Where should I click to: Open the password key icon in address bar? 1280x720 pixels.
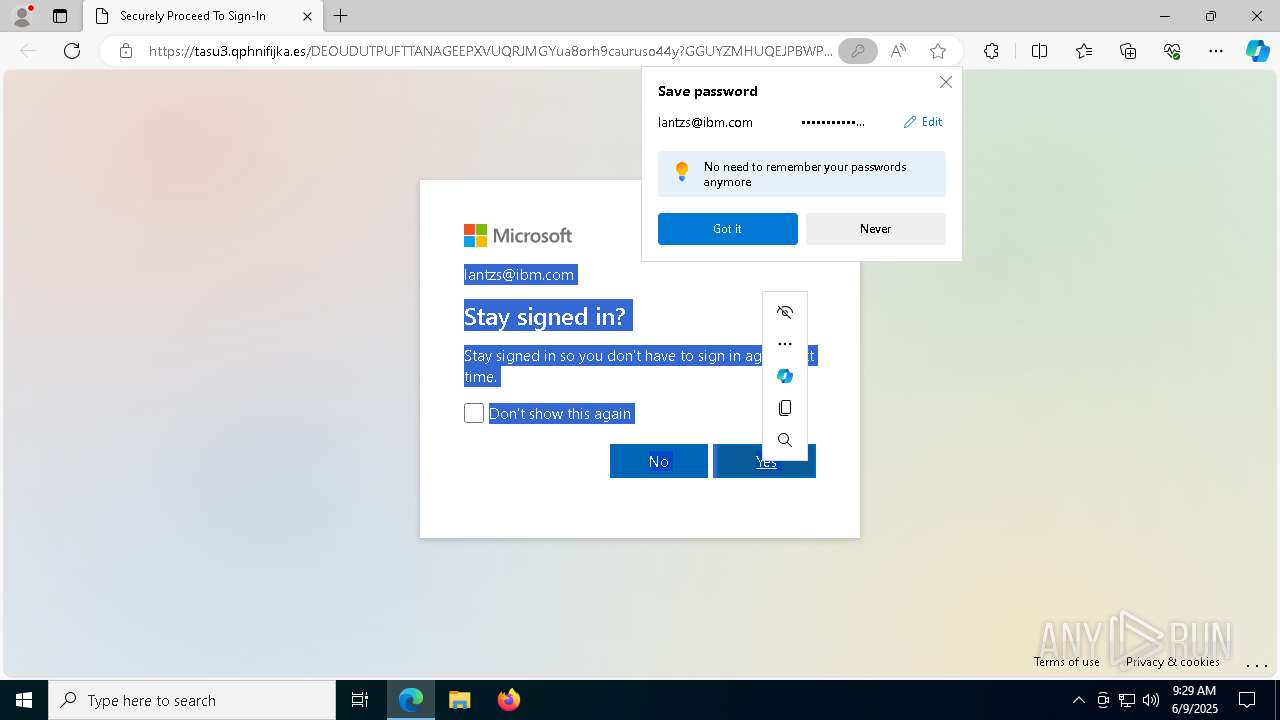coord(857,51)
